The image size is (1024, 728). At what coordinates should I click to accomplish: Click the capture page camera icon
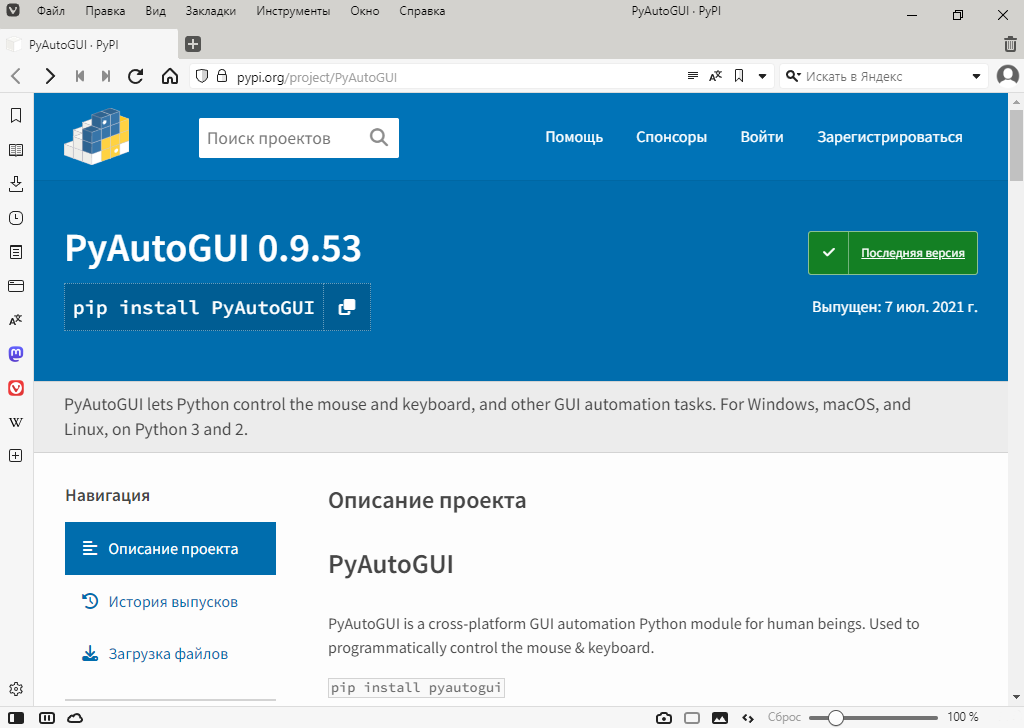pyautogui.click(x=663, y=717)
